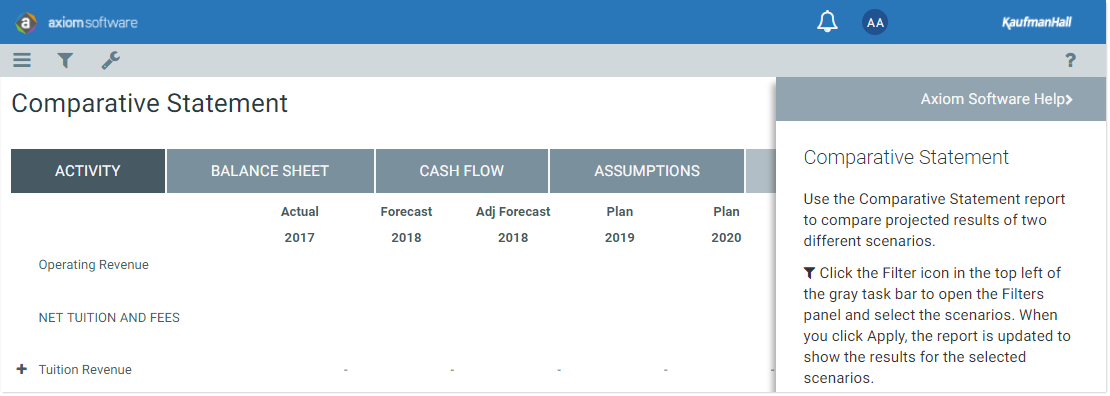1110x396 pixels.
Task: Collapse the Axiom Software Help panel
Action: click(997, 99)
